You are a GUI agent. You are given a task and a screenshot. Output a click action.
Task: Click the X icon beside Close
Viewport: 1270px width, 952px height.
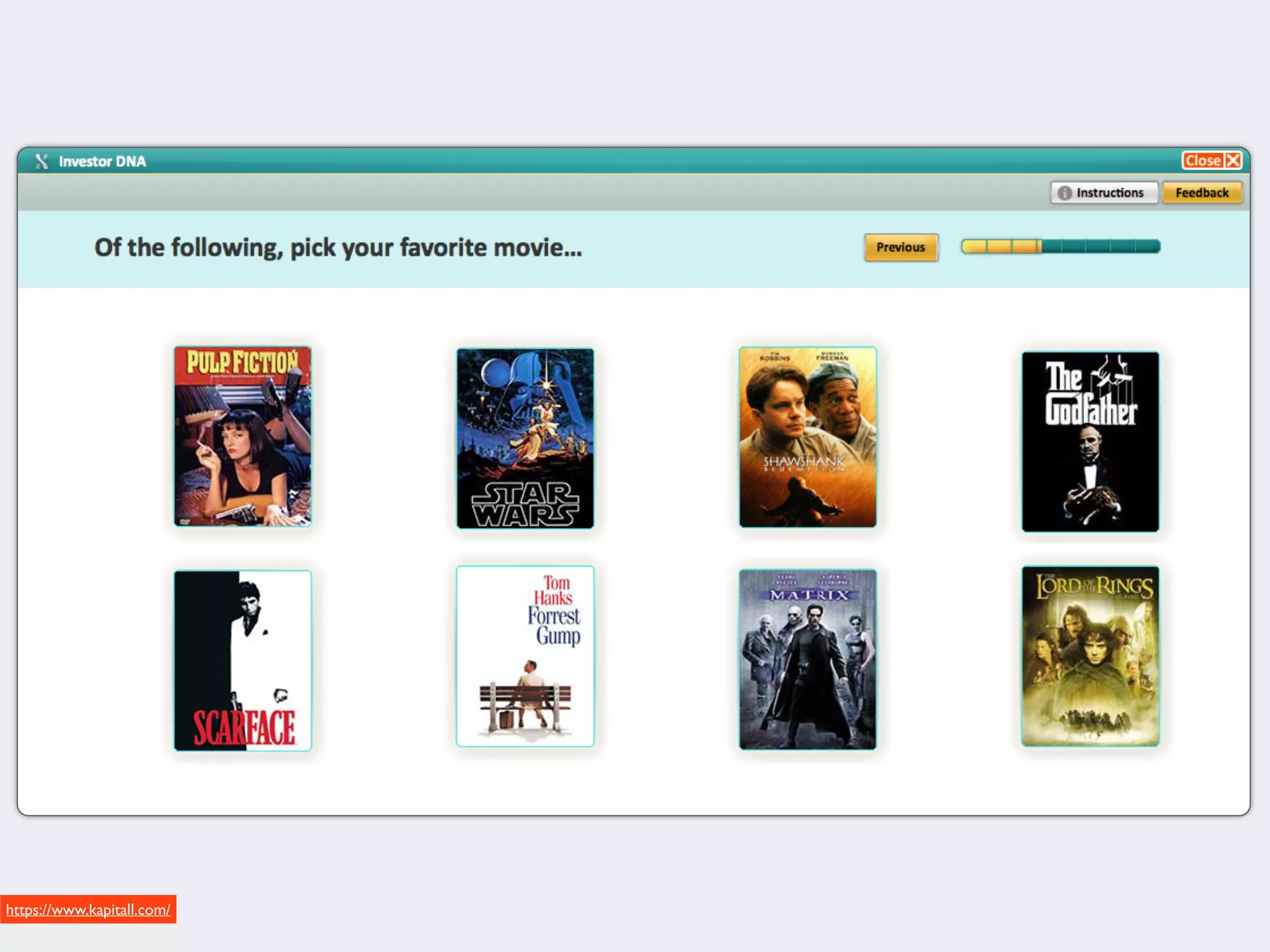click(x=1233, y=161)
